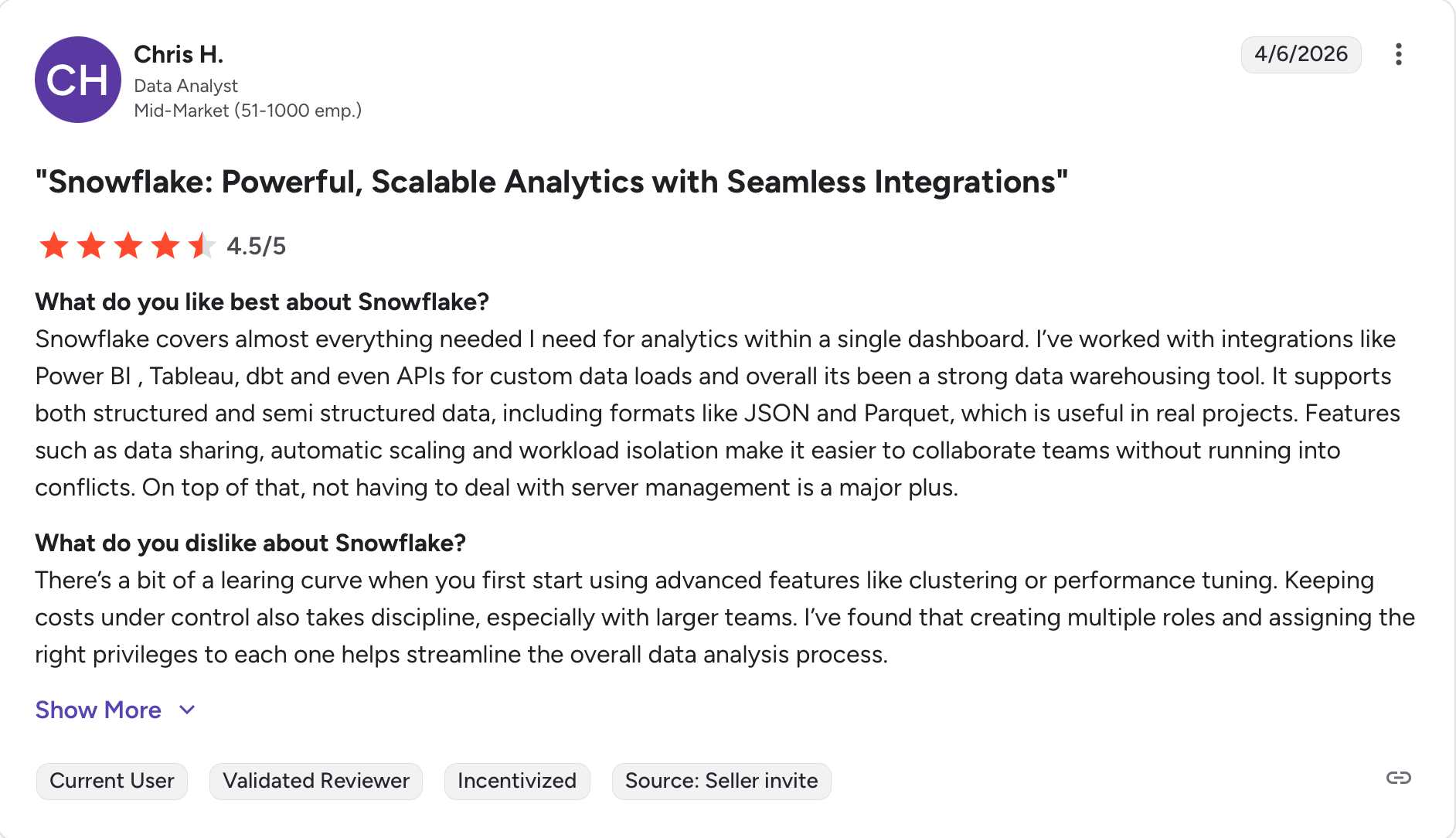Click the Mid-Market company size label
This screenshot has height=838, width=1456.
pos(247,111)
